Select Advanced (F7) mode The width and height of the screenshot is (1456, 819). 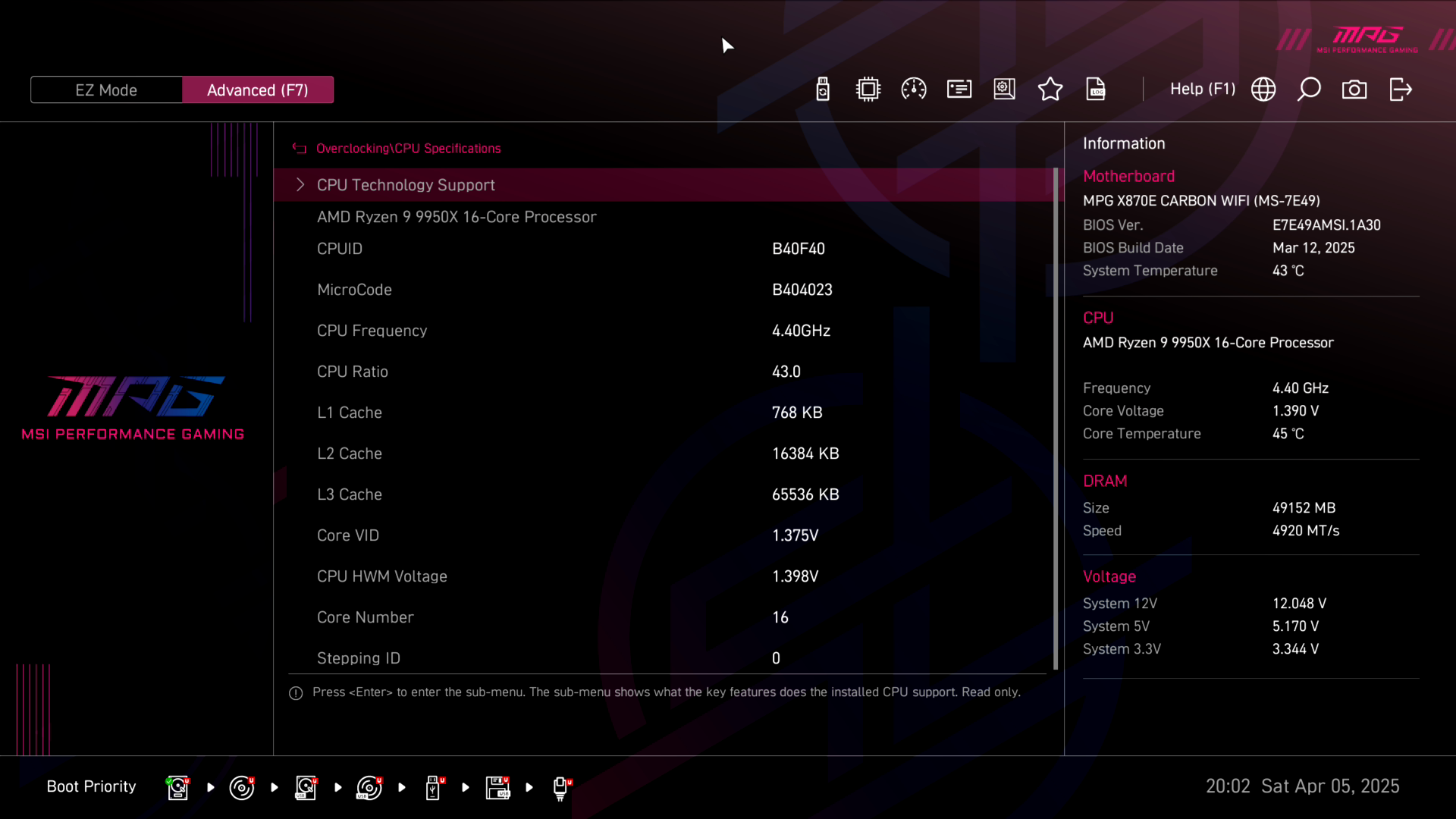[x=258, y=90]
